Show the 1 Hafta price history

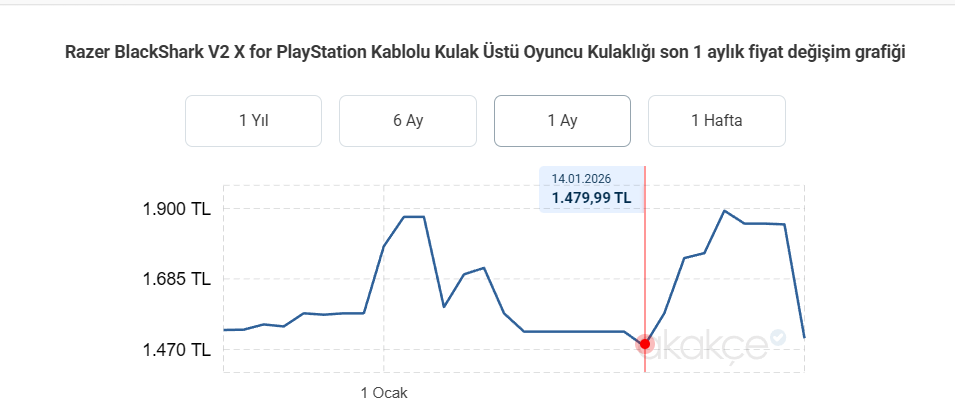point(716,121)
